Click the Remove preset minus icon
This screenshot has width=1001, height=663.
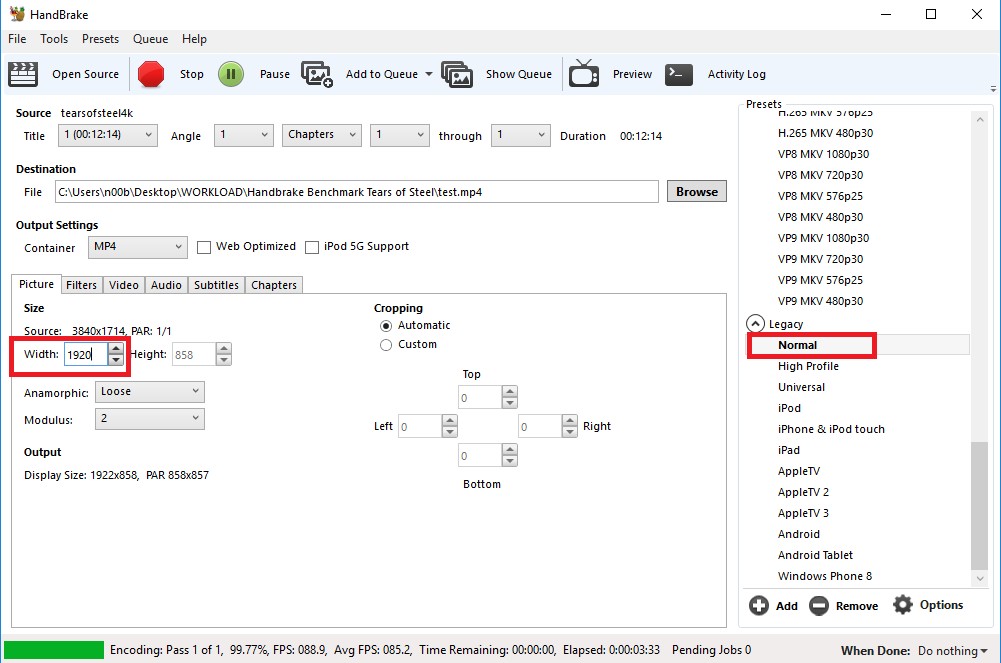click(819, 605)
